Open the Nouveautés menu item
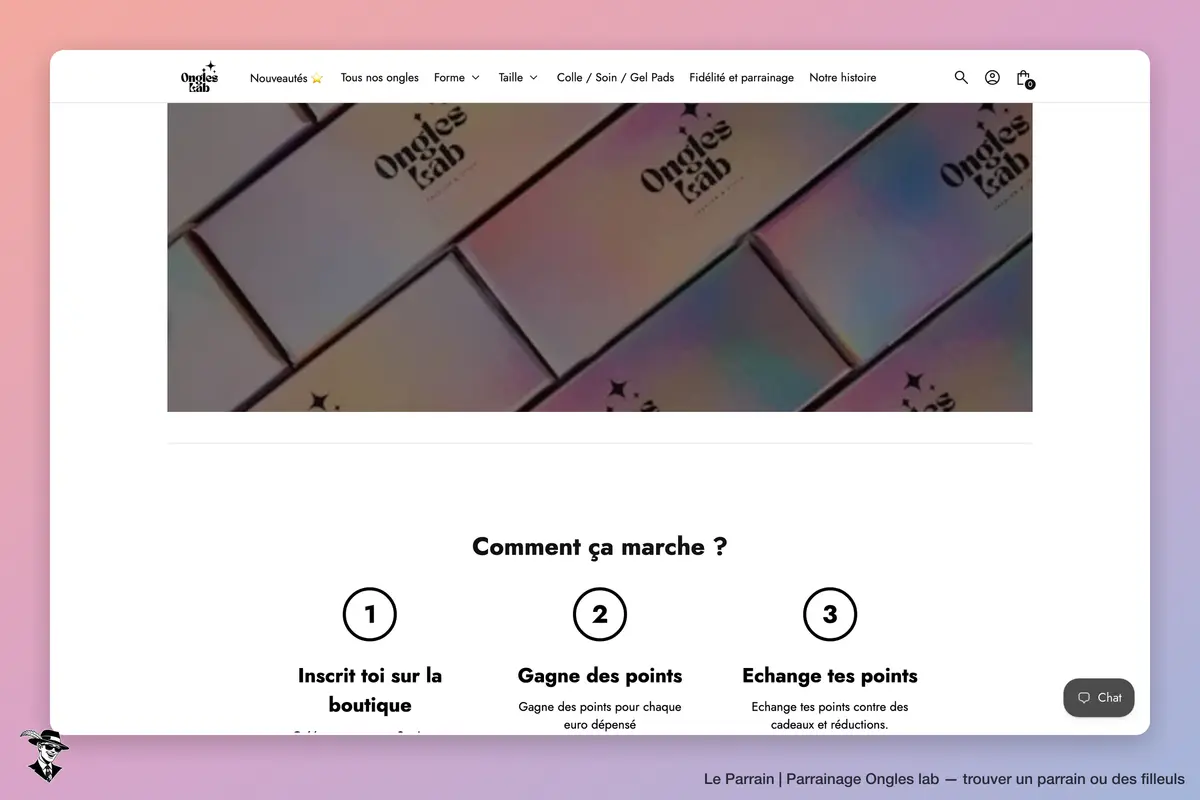Screen dimensions: 1200x800 (287, 78)
